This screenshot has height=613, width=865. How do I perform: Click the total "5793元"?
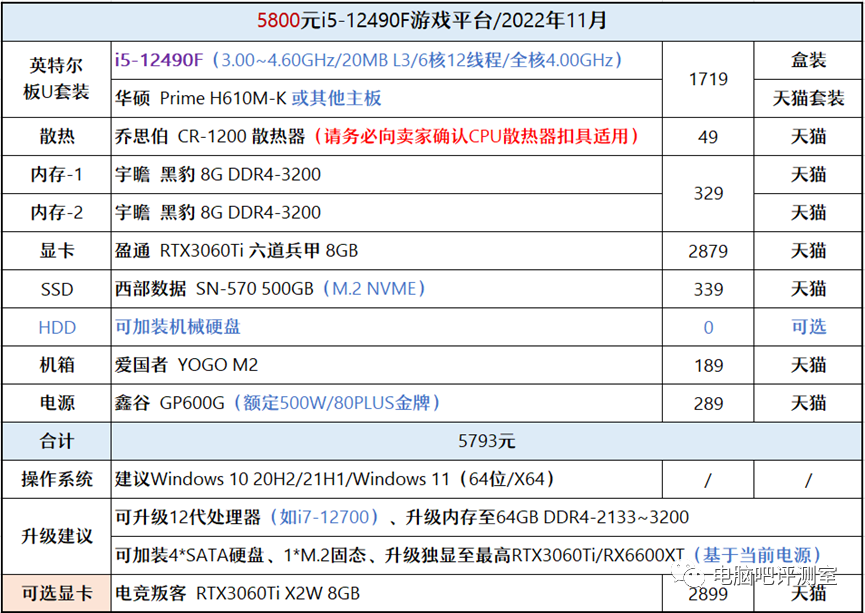pyautogui.click(x=486, y=441)
